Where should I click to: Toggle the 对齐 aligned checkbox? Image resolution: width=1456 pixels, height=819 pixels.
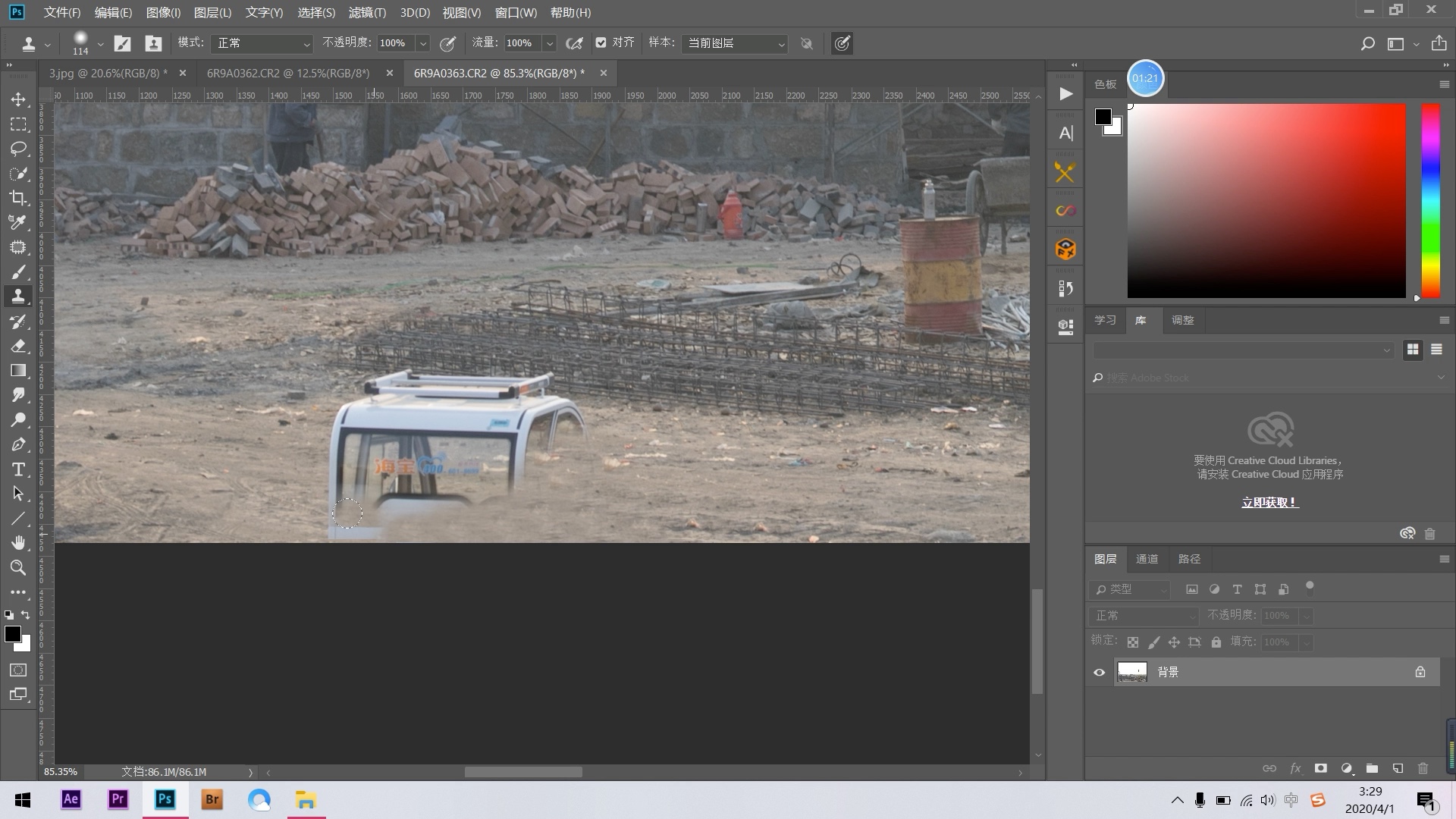[601, 43]
